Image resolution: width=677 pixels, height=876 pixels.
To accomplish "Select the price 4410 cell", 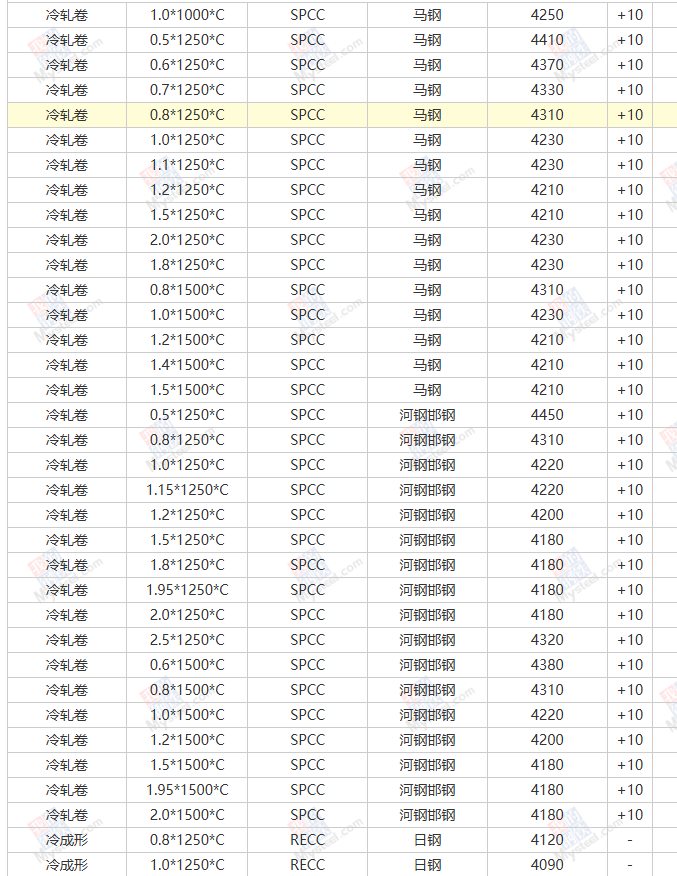I will [547, 40].
